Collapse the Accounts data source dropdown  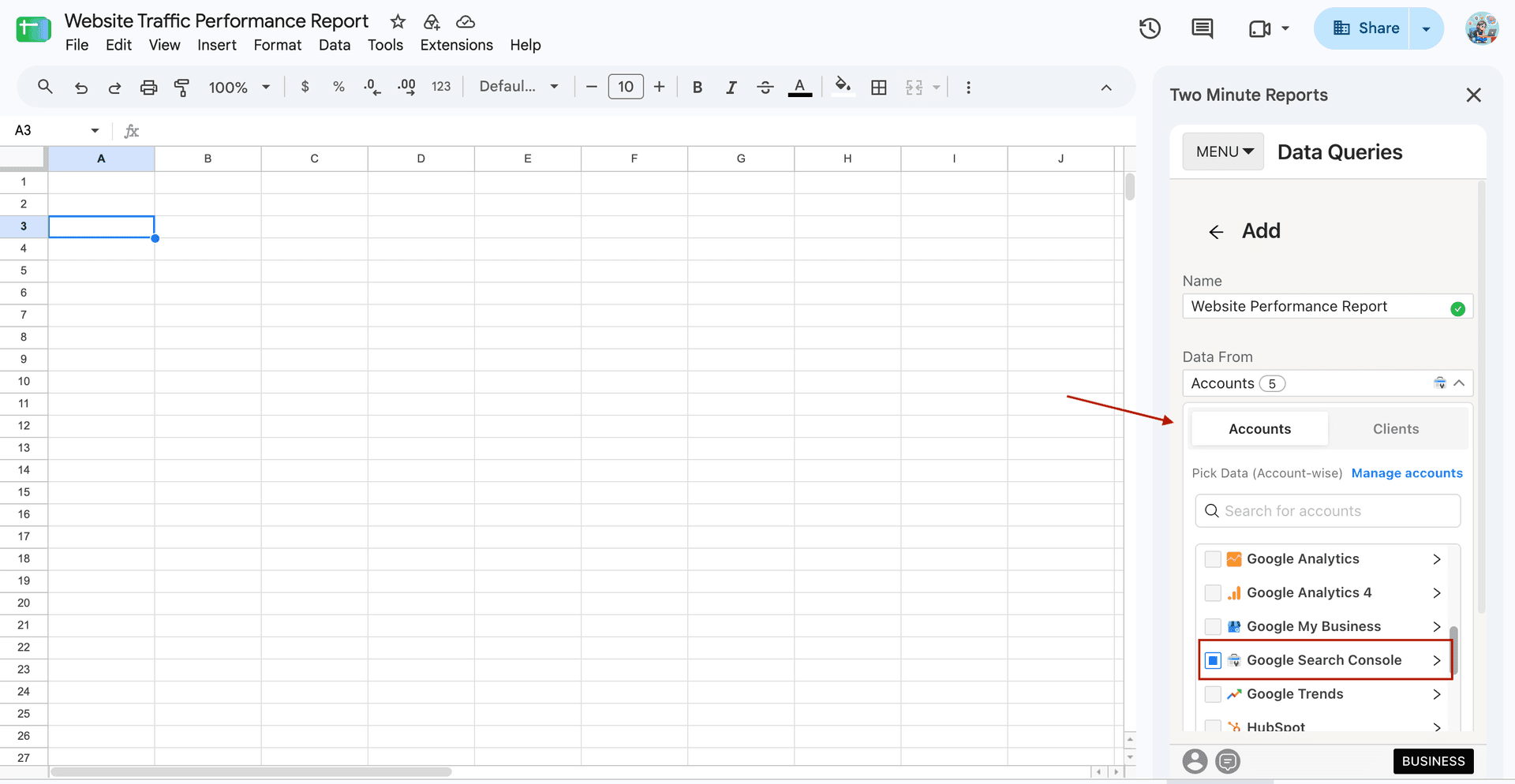tap(1459, 383)
